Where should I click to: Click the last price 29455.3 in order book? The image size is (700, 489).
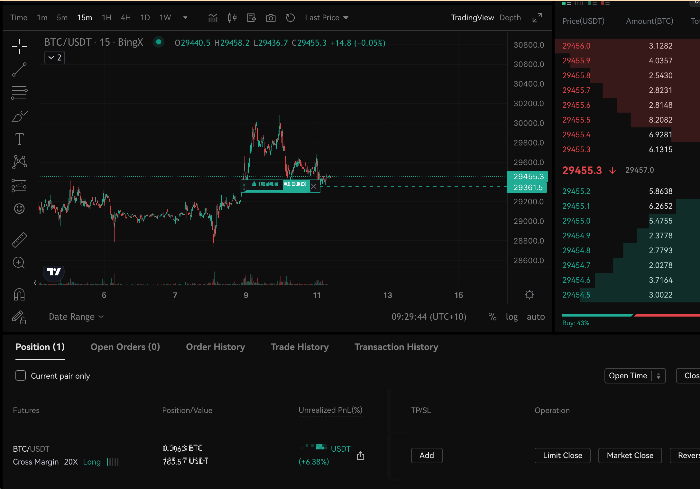click(582, 170)
